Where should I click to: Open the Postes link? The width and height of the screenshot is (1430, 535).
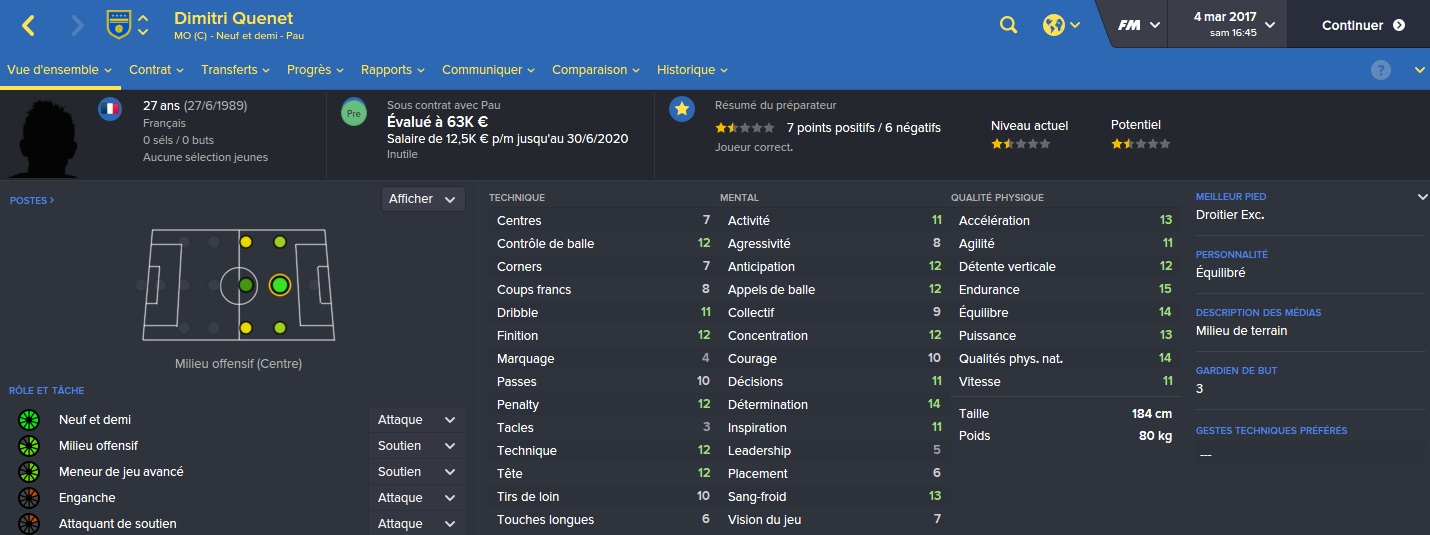[x=32, y=200]
